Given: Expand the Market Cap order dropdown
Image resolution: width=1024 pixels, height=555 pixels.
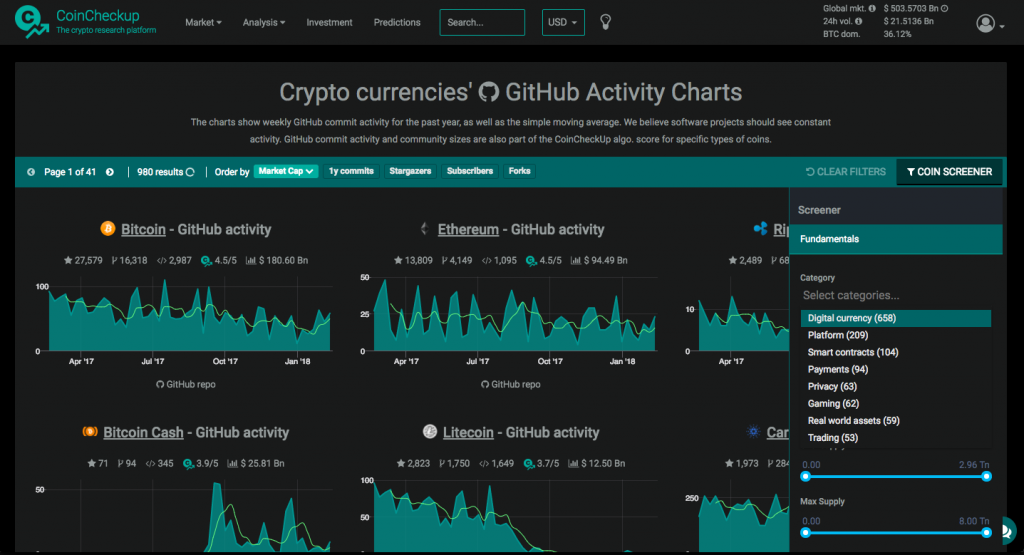Looking at the screenshot, I should [x=286, y=171].
